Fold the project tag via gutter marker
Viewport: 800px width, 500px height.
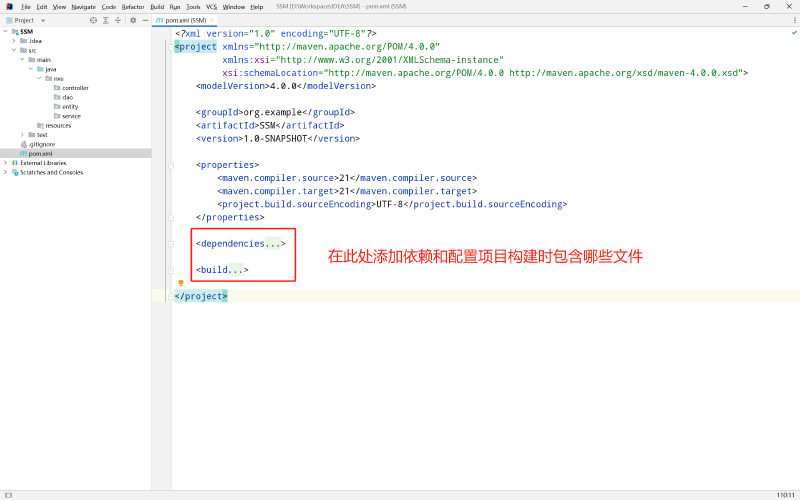tap(171, 47)
